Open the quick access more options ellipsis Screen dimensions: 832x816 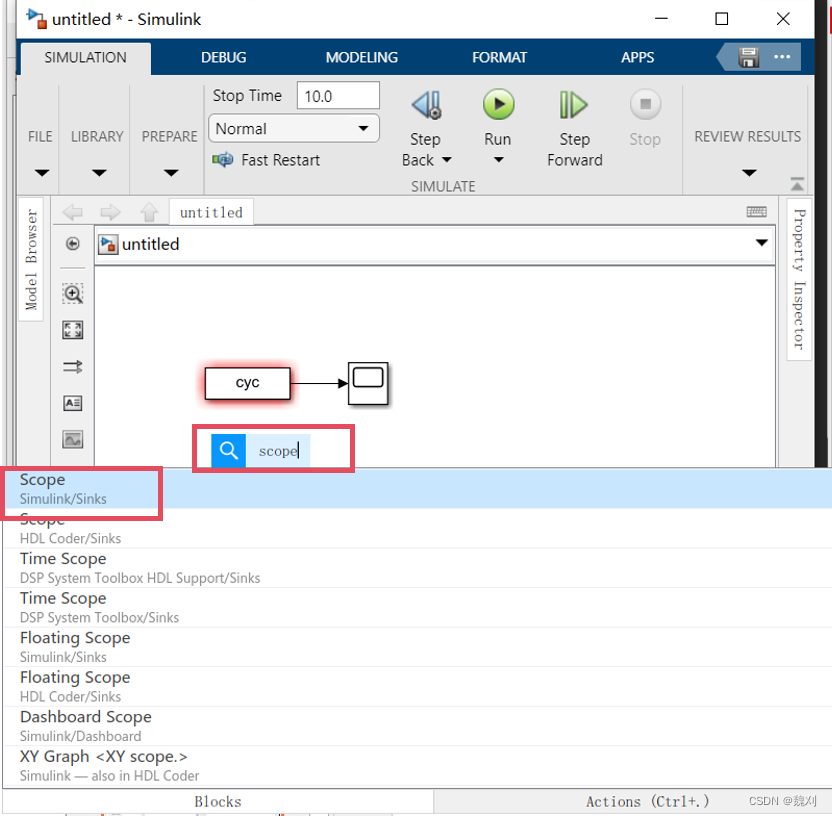pos(782,57)
